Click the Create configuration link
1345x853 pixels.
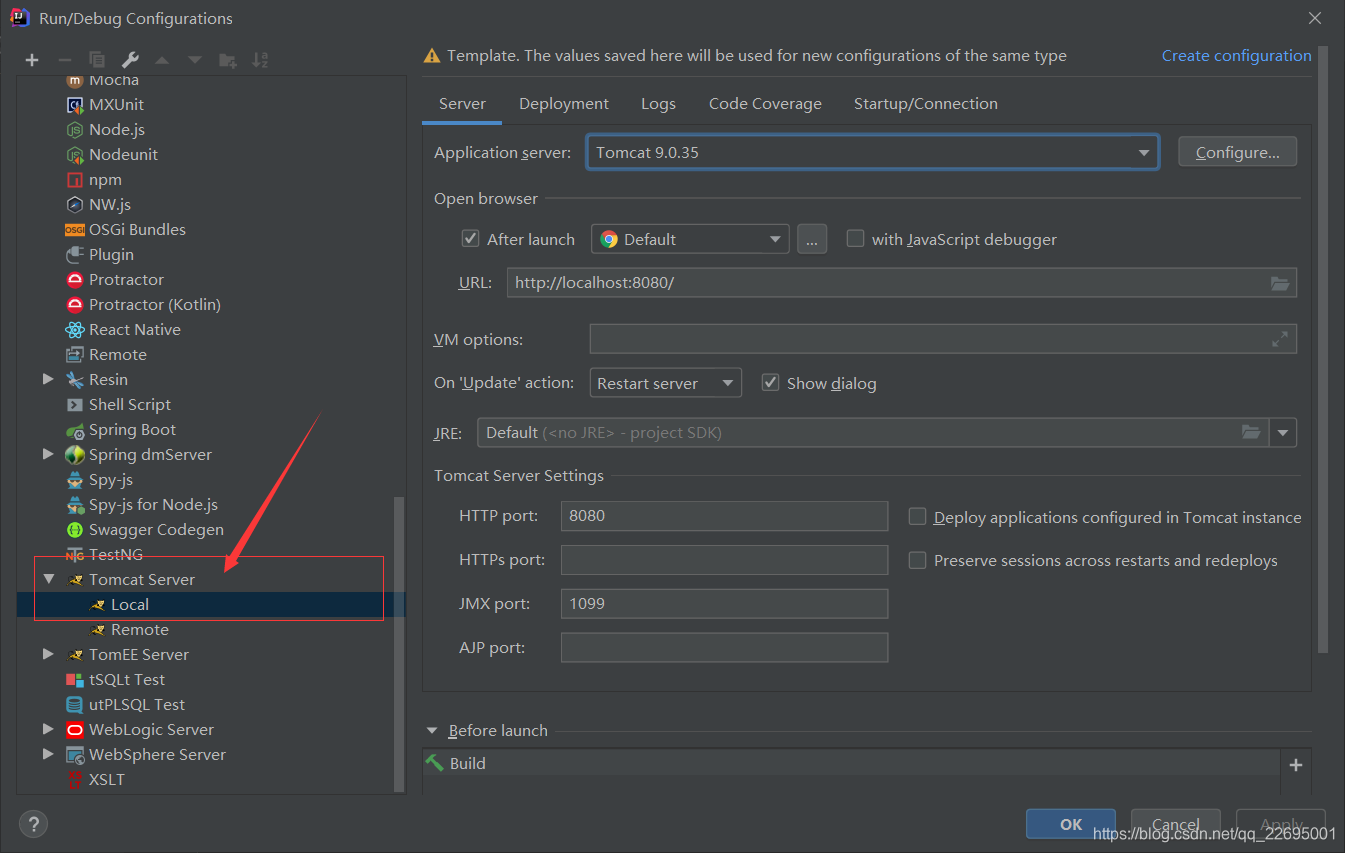[x=1236, y=56]
